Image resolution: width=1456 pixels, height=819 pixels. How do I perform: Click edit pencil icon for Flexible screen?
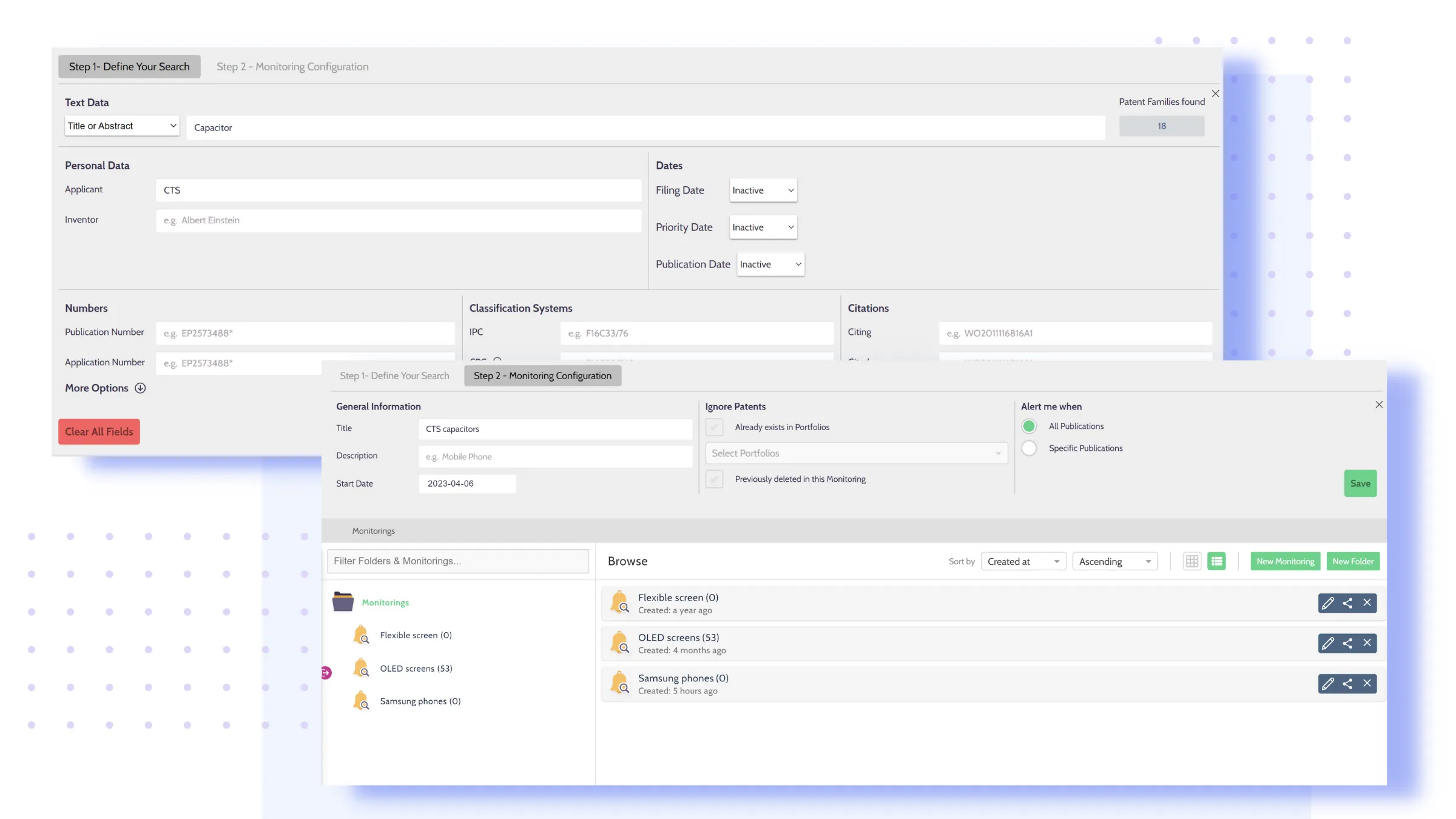point(1327,602)
